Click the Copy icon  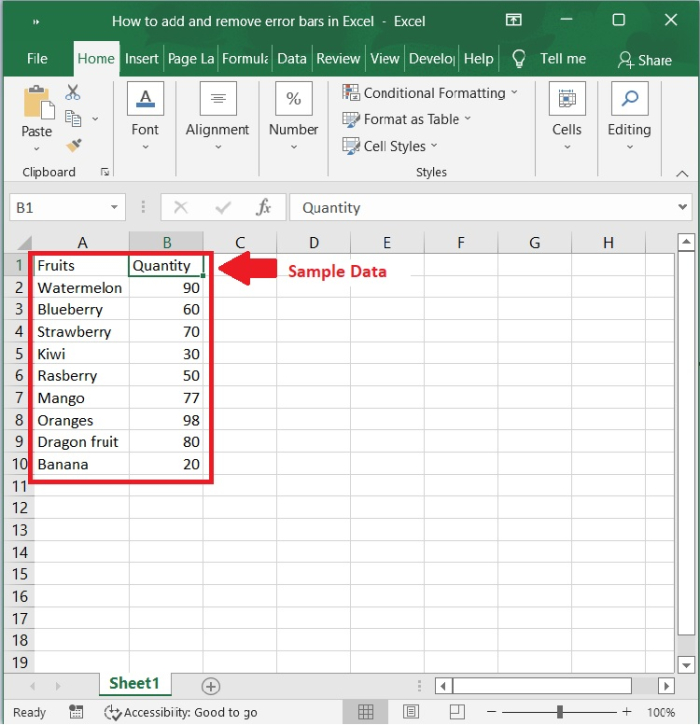click(73, 118)
